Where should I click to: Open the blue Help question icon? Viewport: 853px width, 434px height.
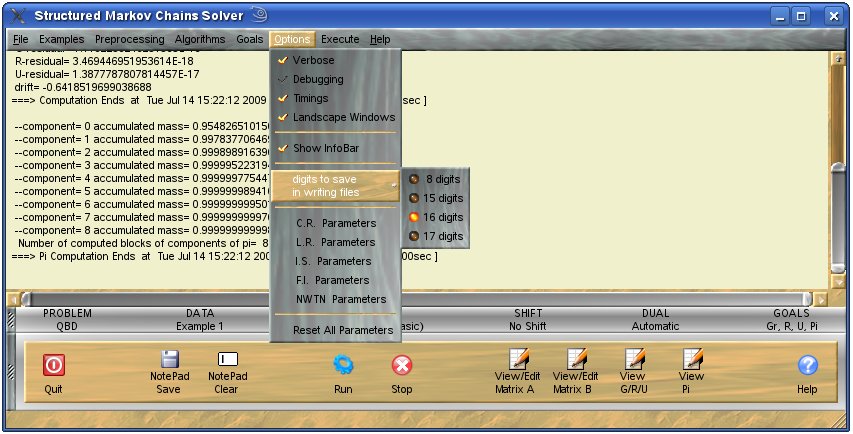pos(807,366)
